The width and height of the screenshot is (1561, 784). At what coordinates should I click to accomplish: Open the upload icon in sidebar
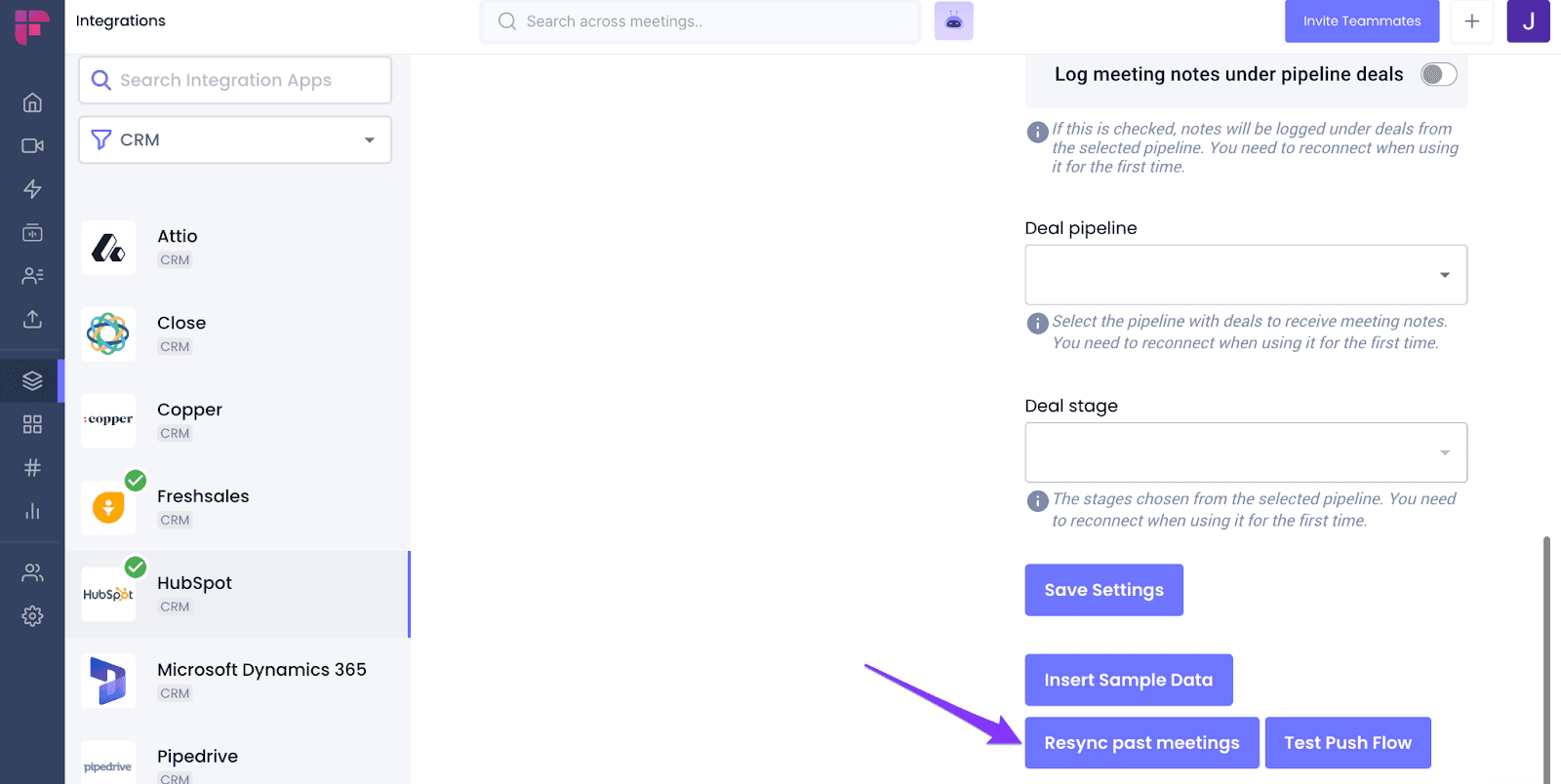[32, 319]
